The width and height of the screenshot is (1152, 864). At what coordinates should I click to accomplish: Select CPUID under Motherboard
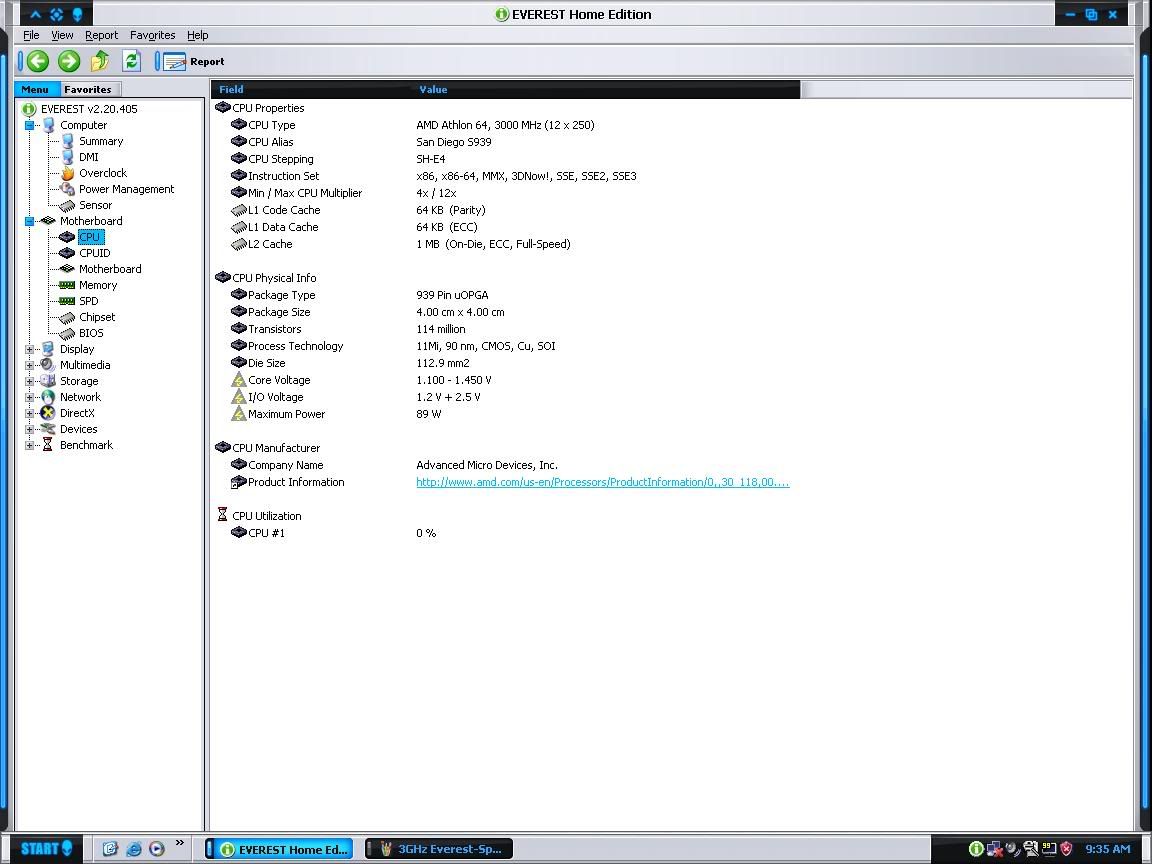pyautogui.click(x=94, y=253)
